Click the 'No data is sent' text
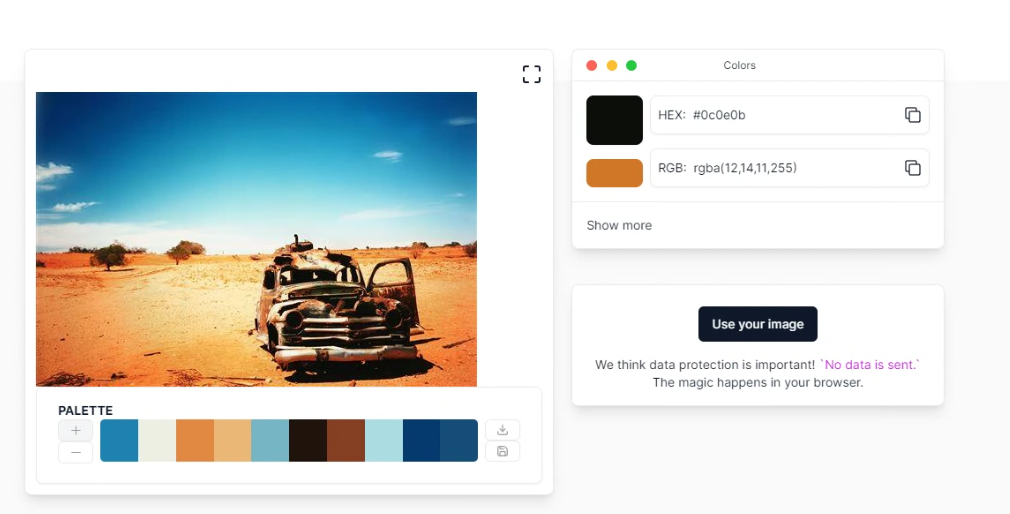 pyautogui.click(x=869, y=365)
